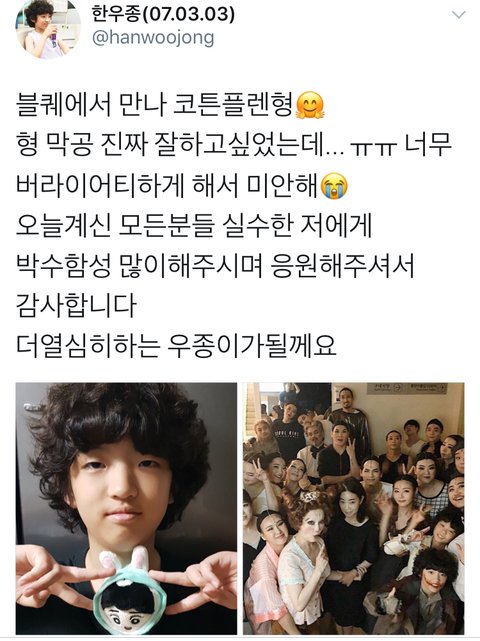Image resolution: width=480 pixels, height=641 pixels.
Task: Click the line starting 오늘계신 모든분들
Action: click(193, 226)
